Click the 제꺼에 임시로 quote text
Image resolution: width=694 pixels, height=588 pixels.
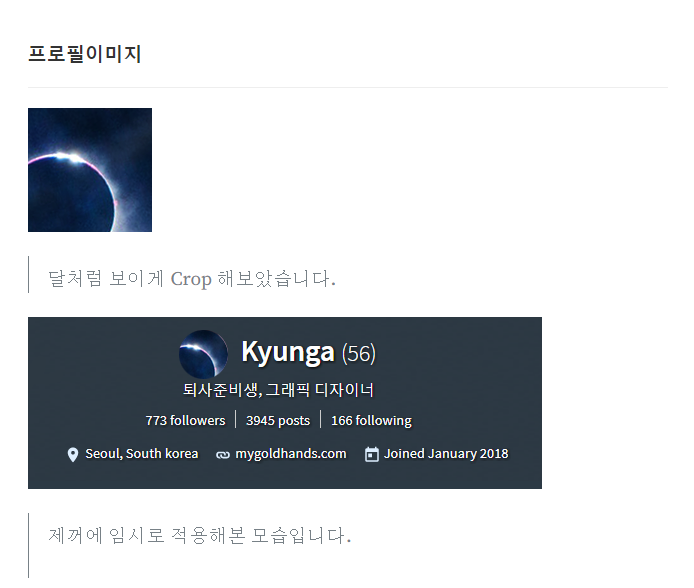[199, 535]
